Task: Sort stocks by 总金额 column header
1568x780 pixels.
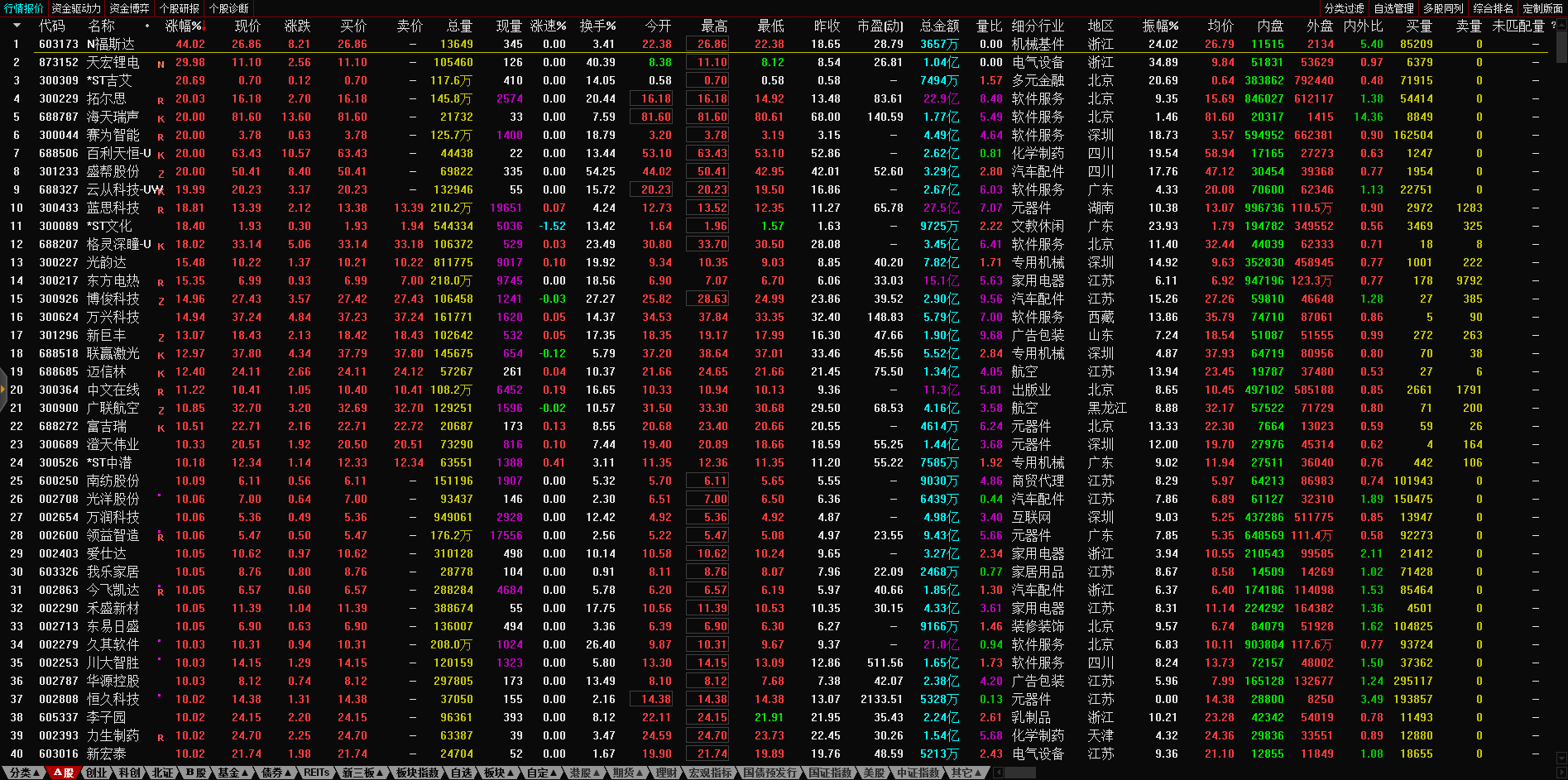Action: point(939,26)
